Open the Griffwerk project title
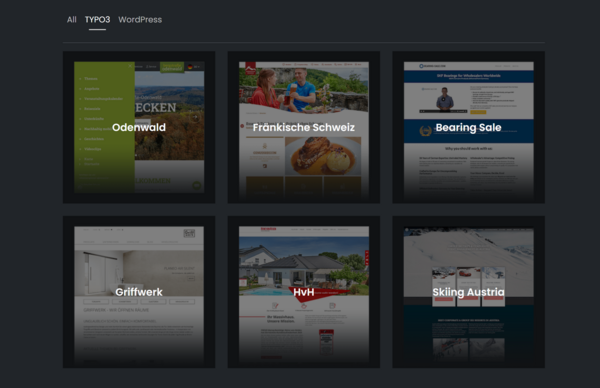The image size is (600, 388). [139, 292]
